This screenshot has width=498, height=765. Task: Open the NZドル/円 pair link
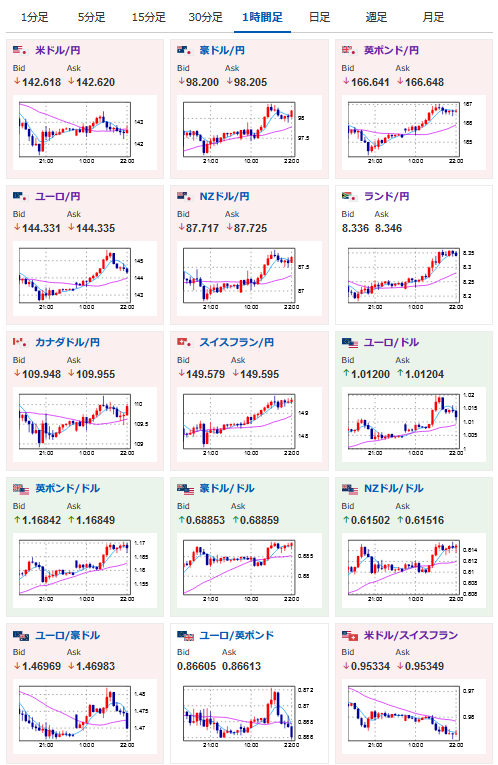pos(224,197)
